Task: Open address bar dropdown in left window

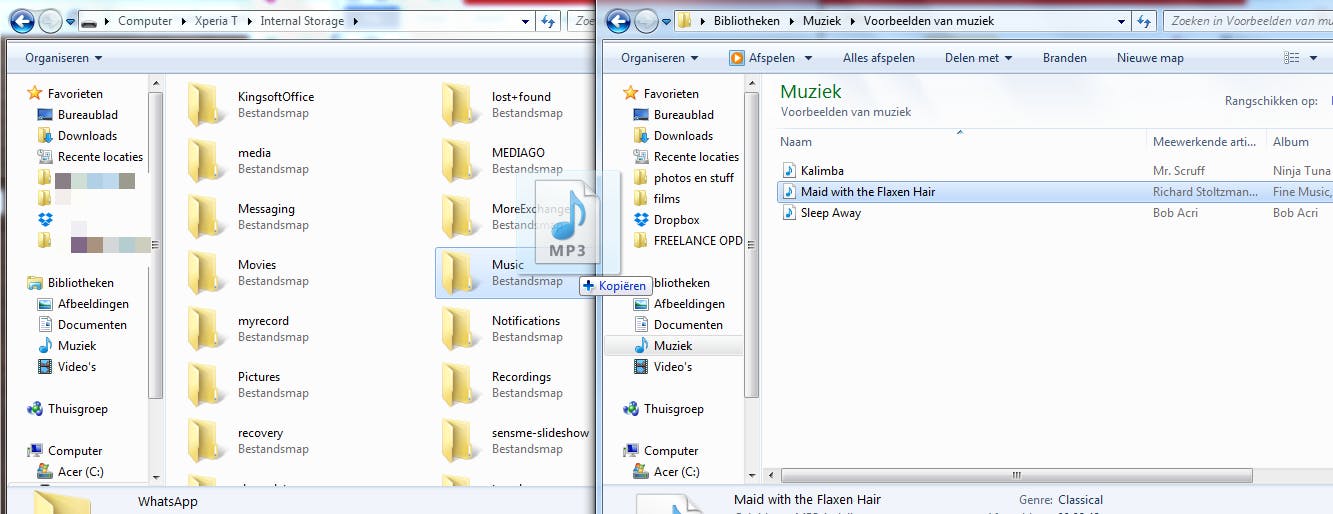Action: pos(527,20)
